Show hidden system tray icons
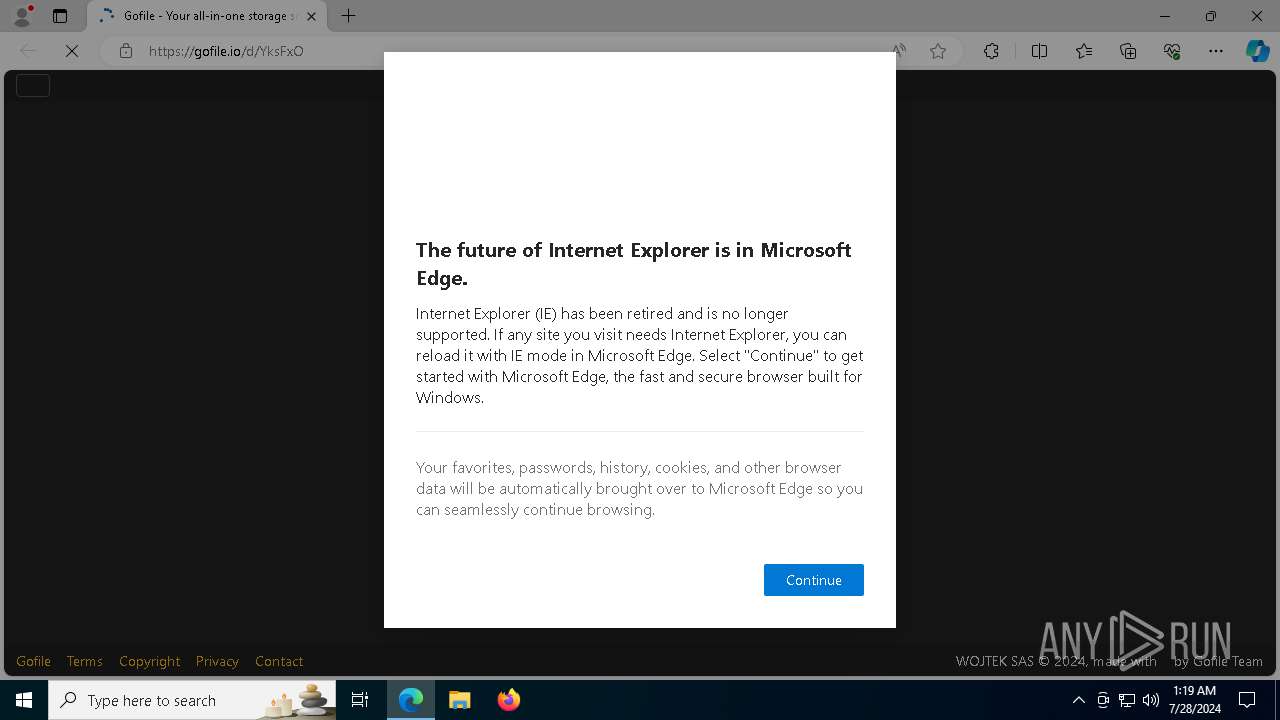The image size is (1280, 720). click(1078, 700)
